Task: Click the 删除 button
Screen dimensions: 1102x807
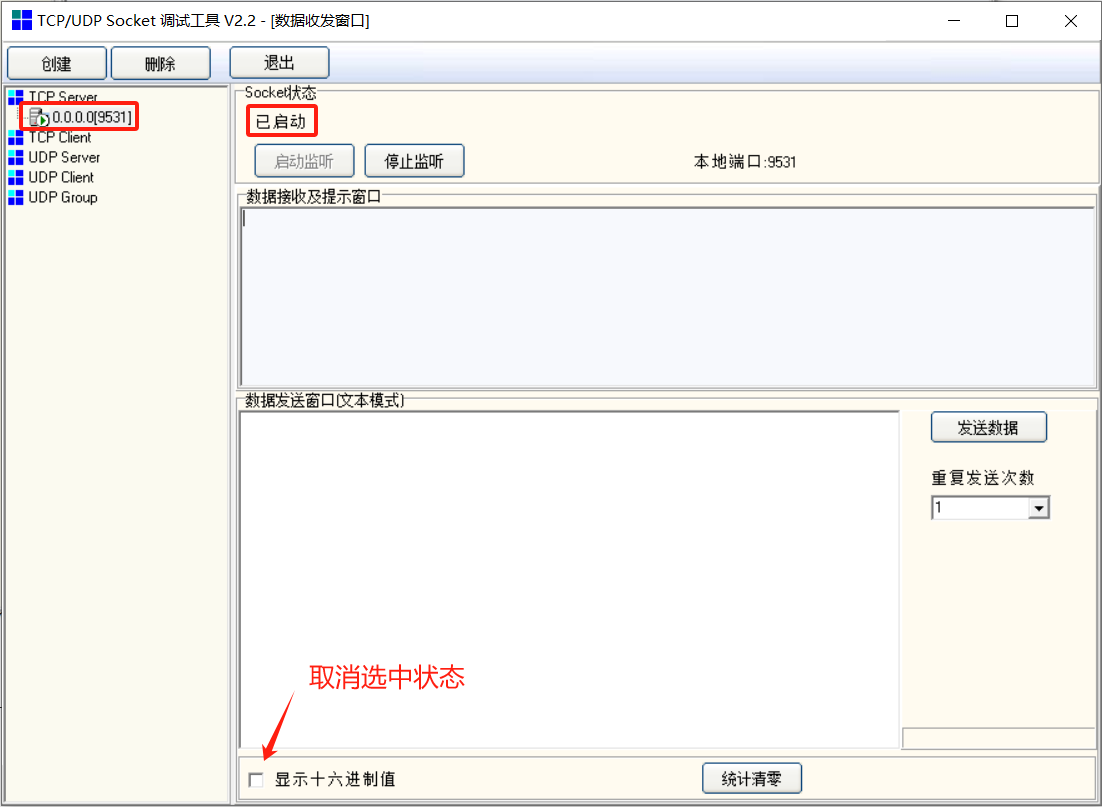Action: click(160, 62)
